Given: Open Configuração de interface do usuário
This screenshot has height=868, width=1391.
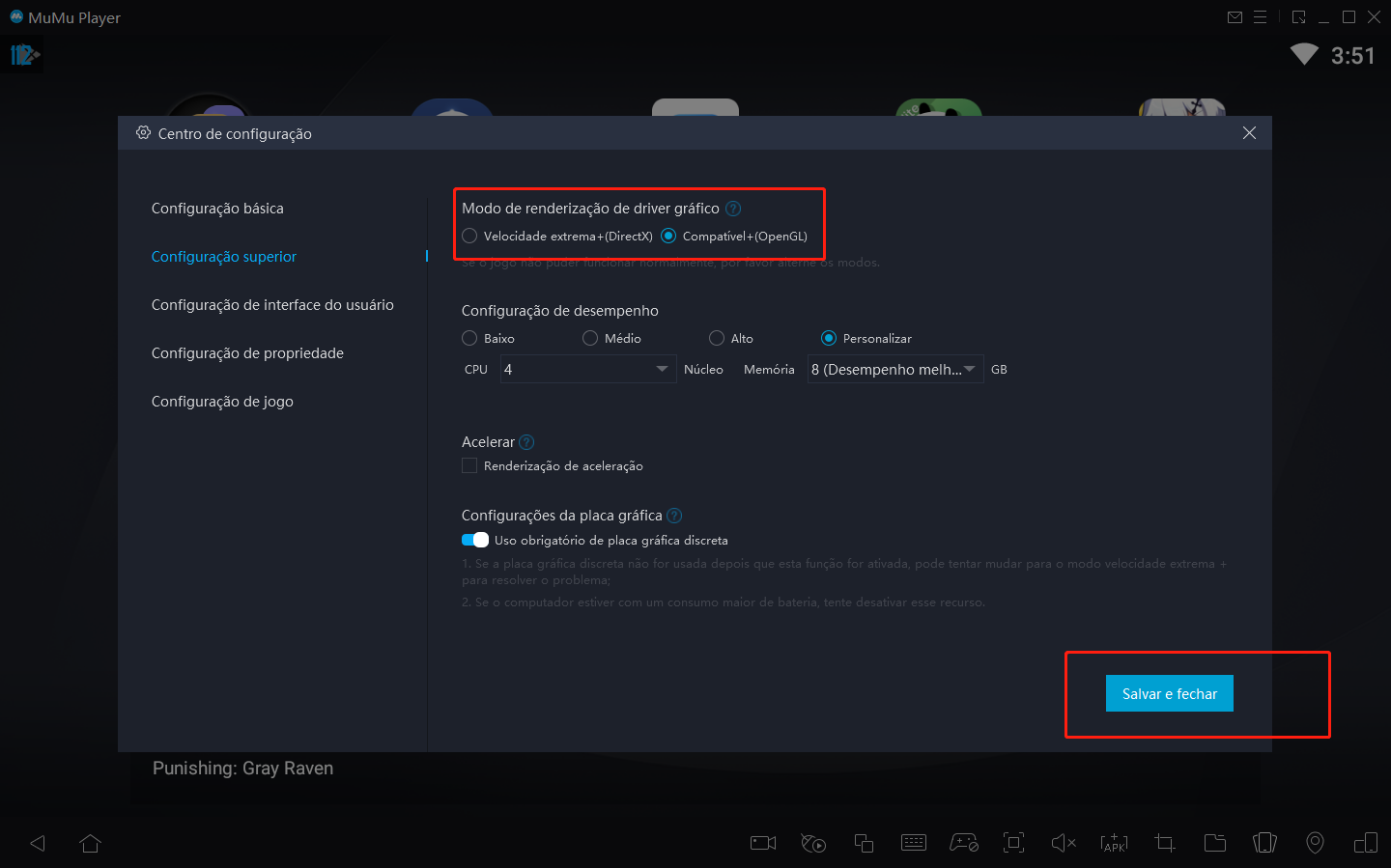Looking at the screenshot, I should tap(271, 304).
